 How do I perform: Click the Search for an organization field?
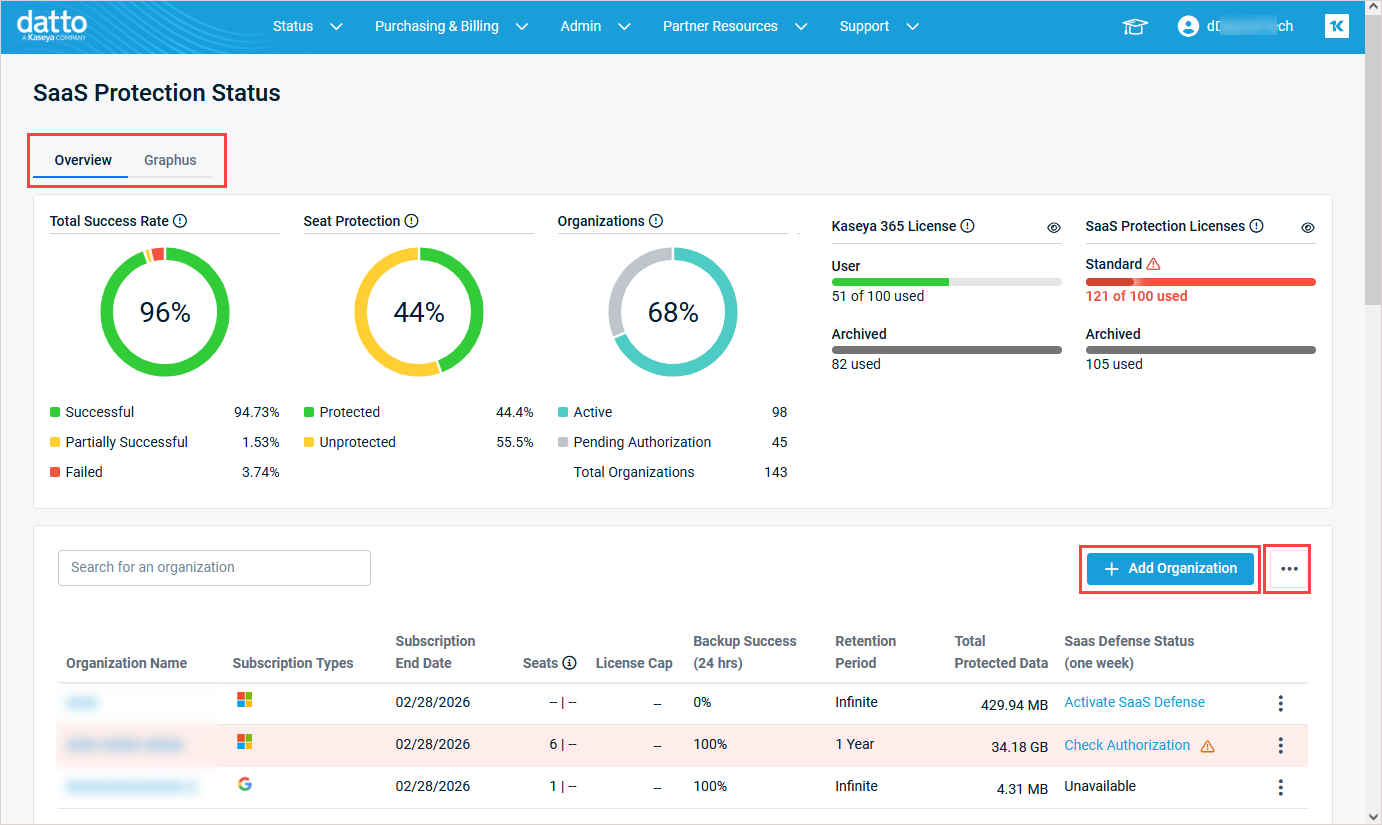[x=214, y=567]
